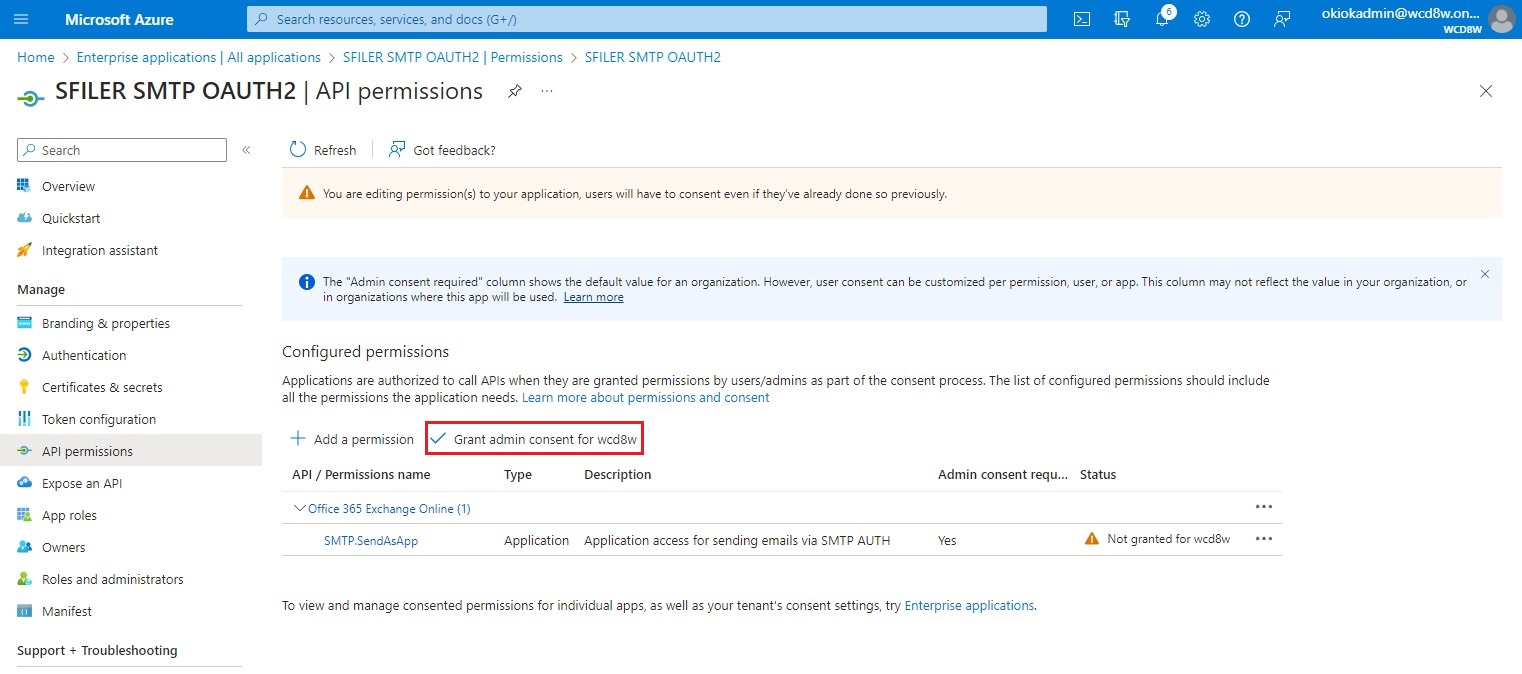
Task: Click the last SFILER SMTP OAUTH2 breadcrumb
Action: [x=653, y=57]
